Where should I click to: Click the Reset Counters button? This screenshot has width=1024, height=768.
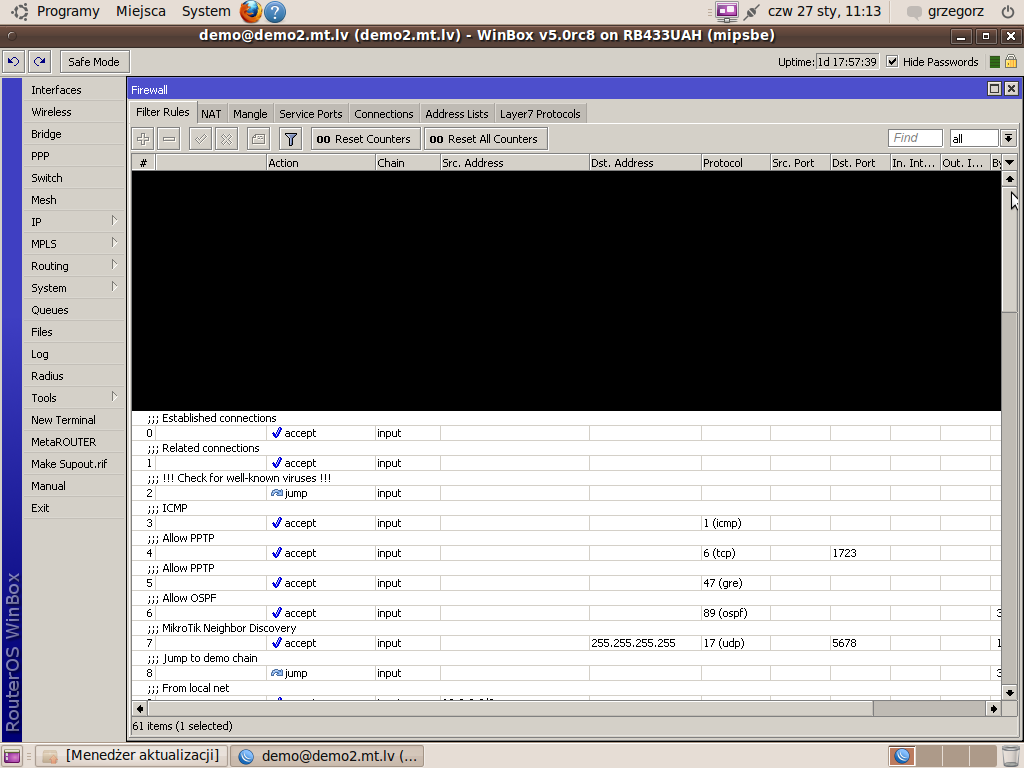click(364, 139)
